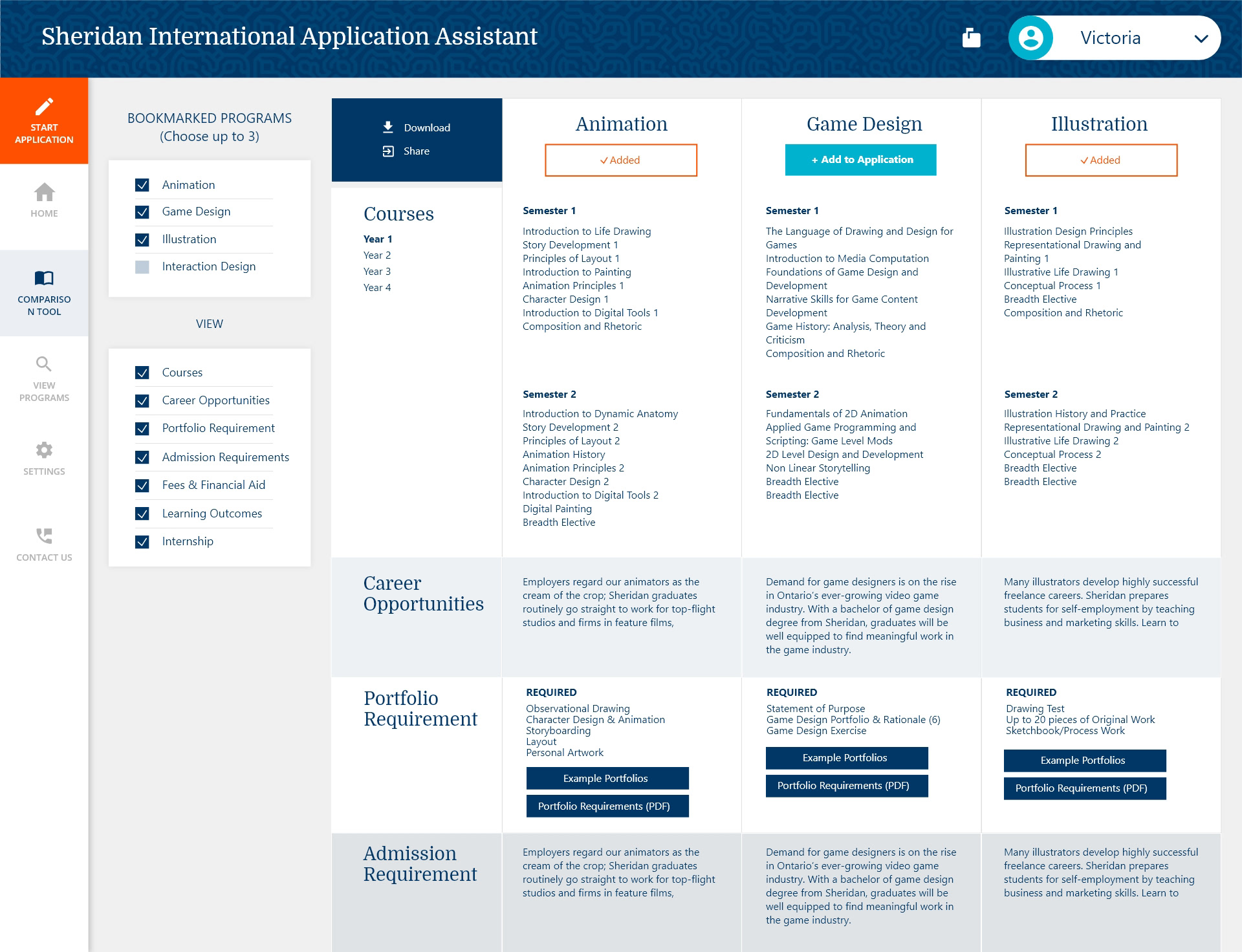Viewport: 1242px width, 952px height.
Task: Open Game Design Portfolio Requirements PDF
Action: pyautogui.click(x=847, y=786)
